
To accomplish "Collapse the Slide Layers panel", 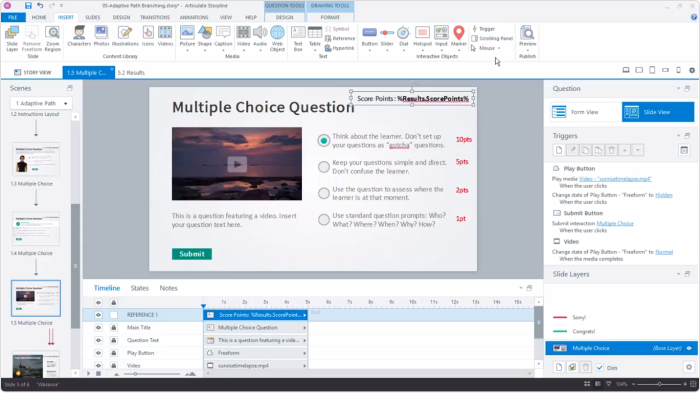I will click(x=678, y=274).
